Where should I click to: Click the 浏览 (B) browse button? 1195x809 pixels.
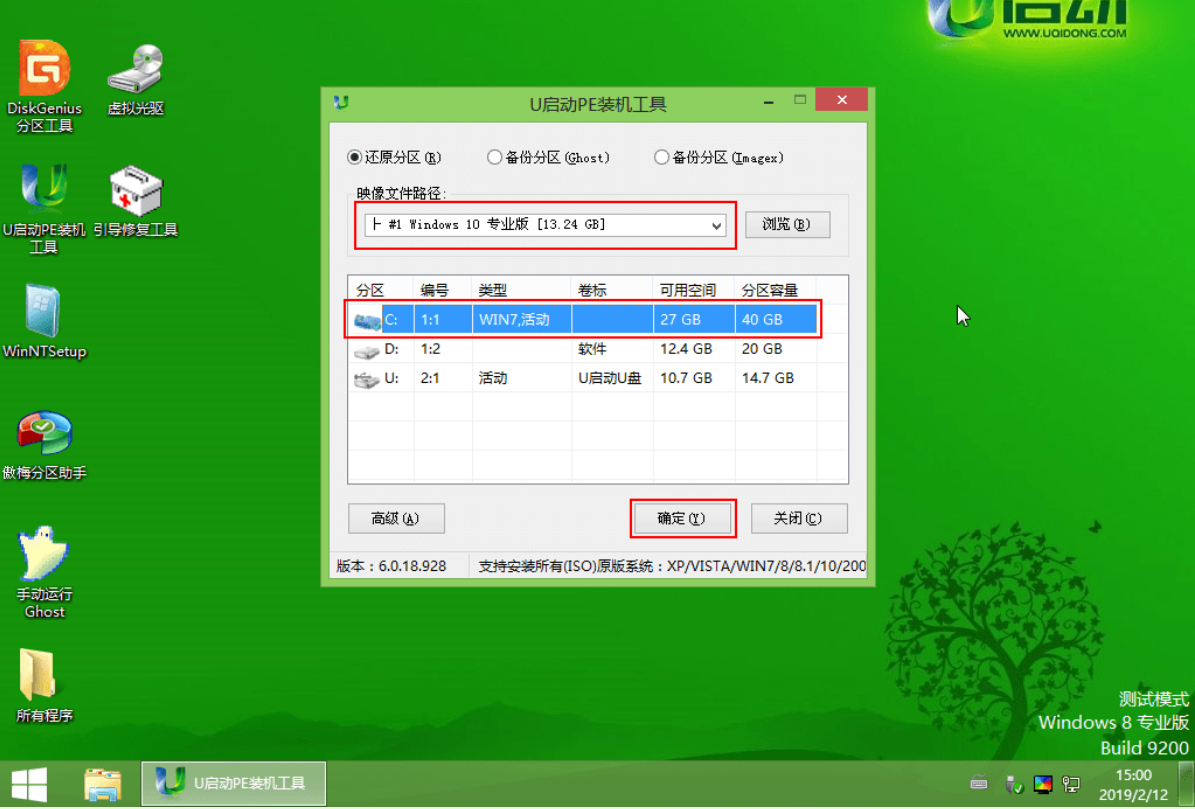787,224
